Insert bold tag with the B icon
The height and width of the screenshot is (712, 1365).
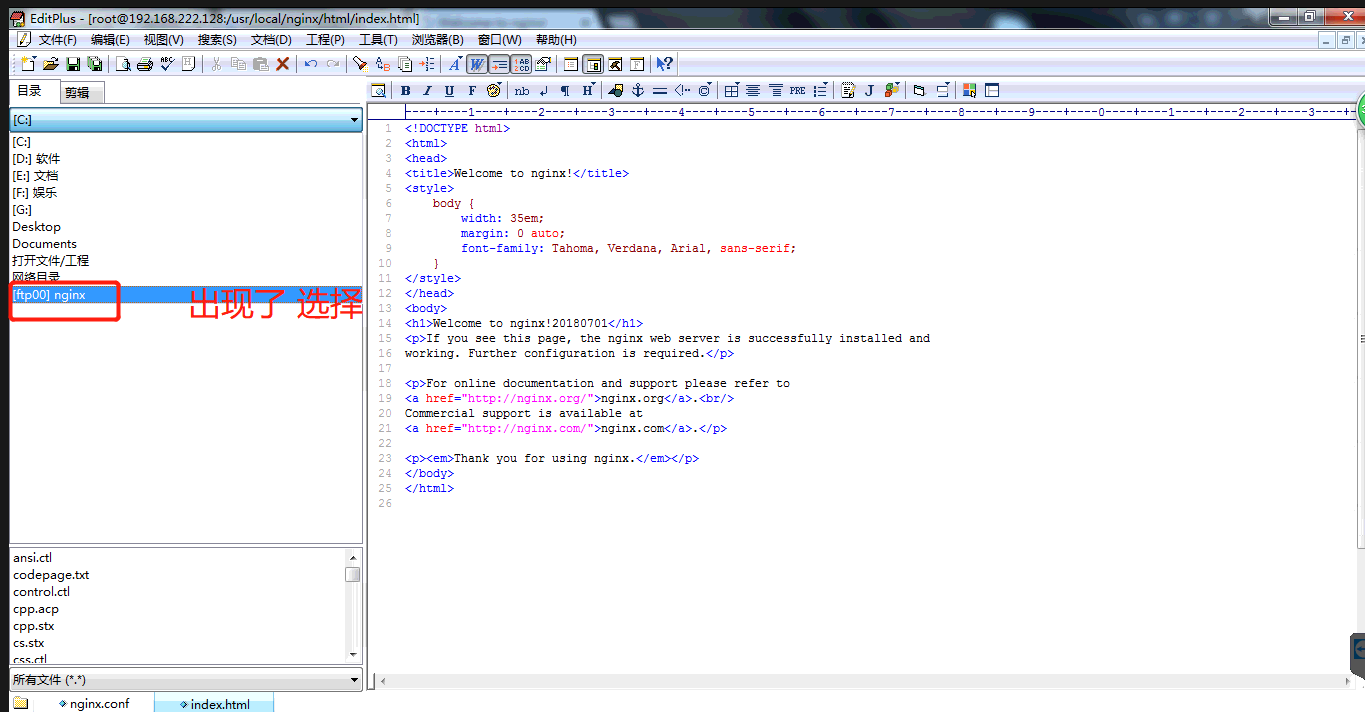pyautogui.click(x=405, y=90)
